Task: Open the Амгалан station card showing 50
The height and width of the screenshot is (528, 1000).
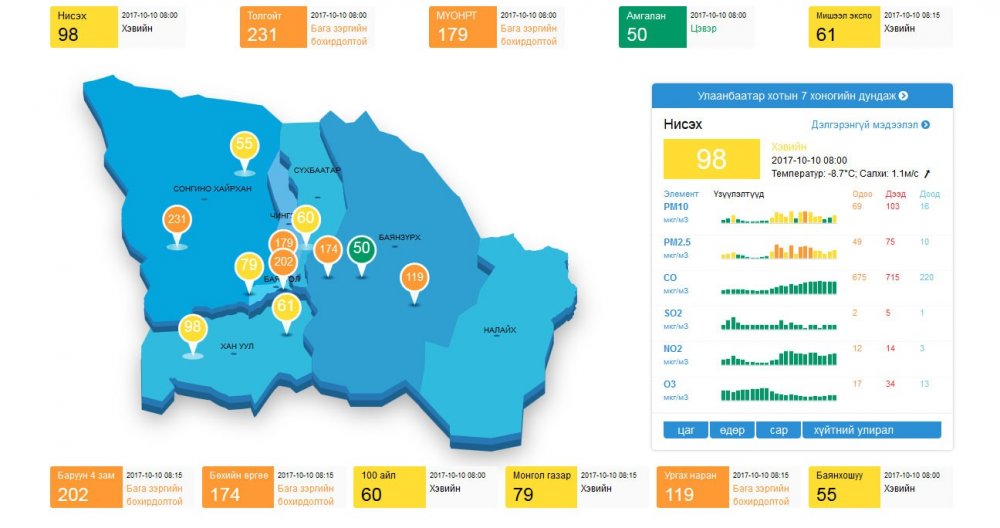Action: (x=685, y=28)
